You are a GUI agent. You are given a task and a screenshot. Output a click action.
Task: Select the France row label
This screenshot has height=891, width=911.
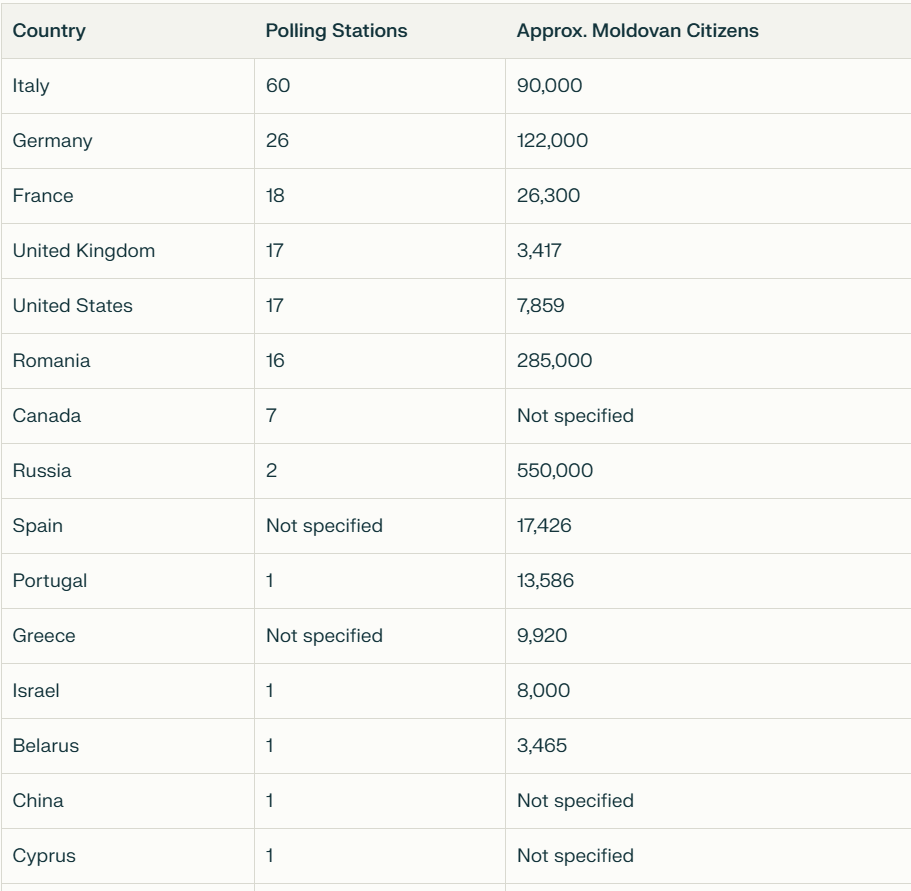click(43, 196)
